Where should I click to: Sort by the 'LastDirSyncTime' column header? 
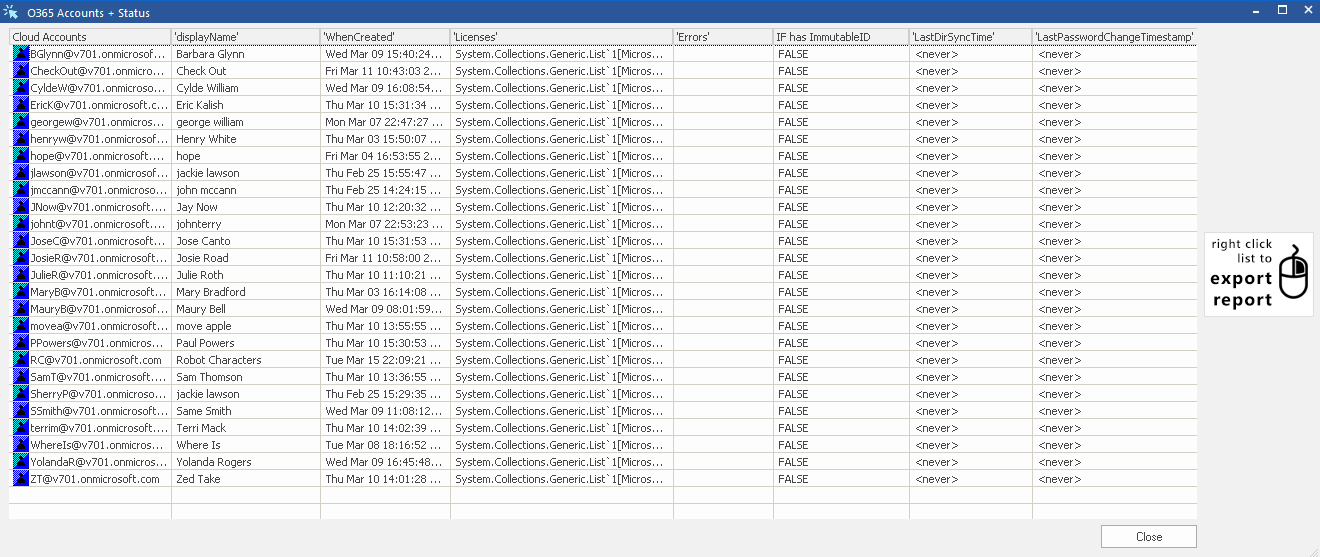970,37
